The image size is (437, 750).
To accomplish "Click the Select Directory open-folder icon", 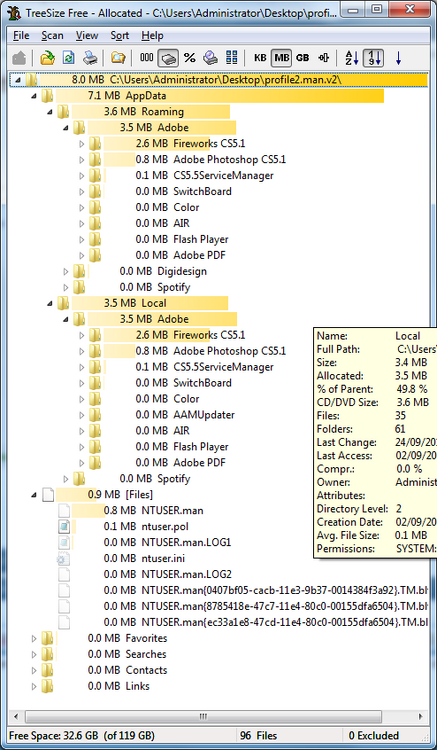I will [x=47, y=58].
